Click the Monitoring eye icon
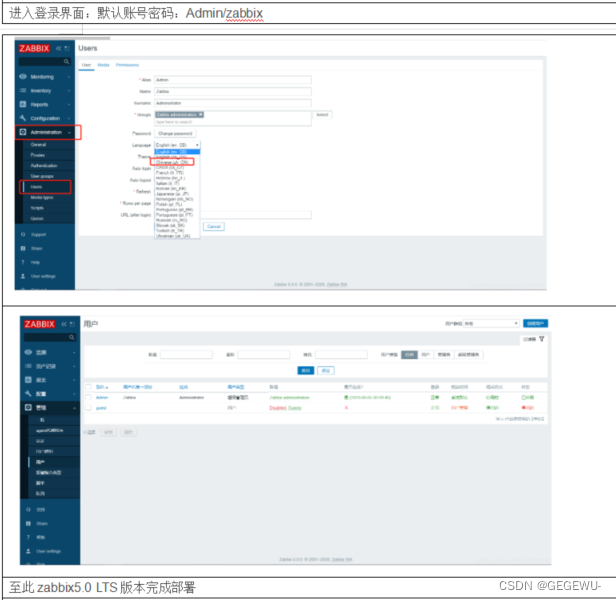 point(23,77)
